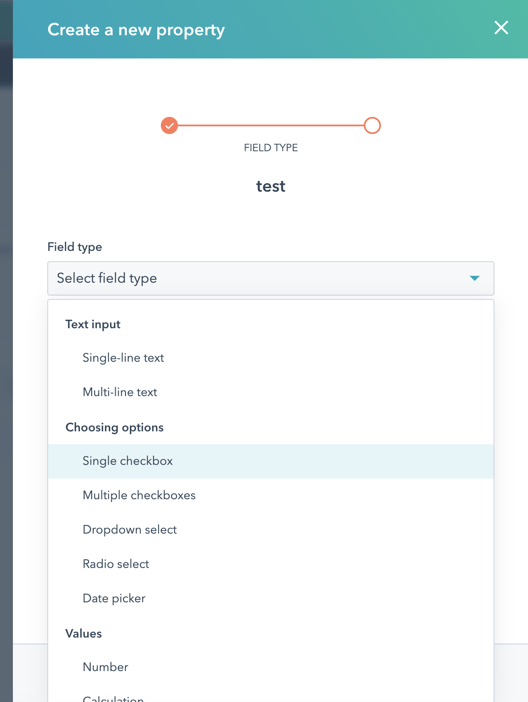Close the Create a new property panel
This screenshot has height=702, width=528.
[x=501, y=28]
